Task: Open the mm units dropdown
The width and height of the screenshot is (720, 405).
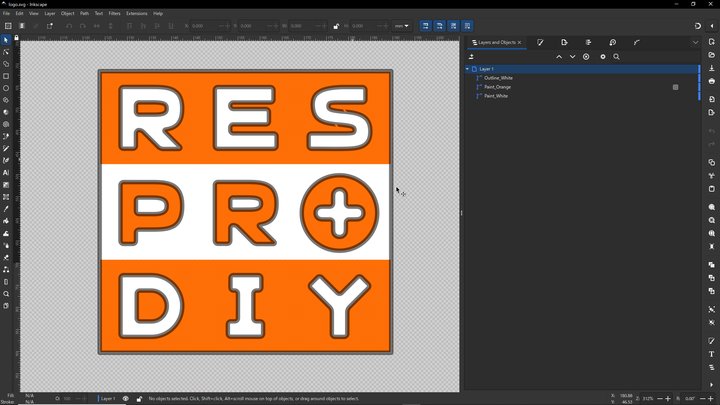Action: [x=401, y=26]
